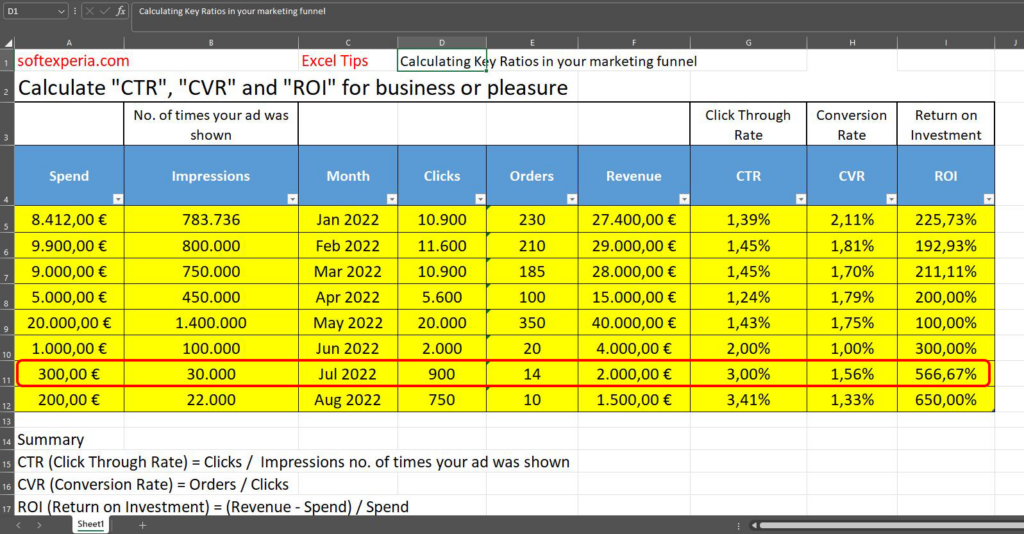Switch to the Sheet1 tab
This screenshot has width=1024, height=534.
point(91,524)
